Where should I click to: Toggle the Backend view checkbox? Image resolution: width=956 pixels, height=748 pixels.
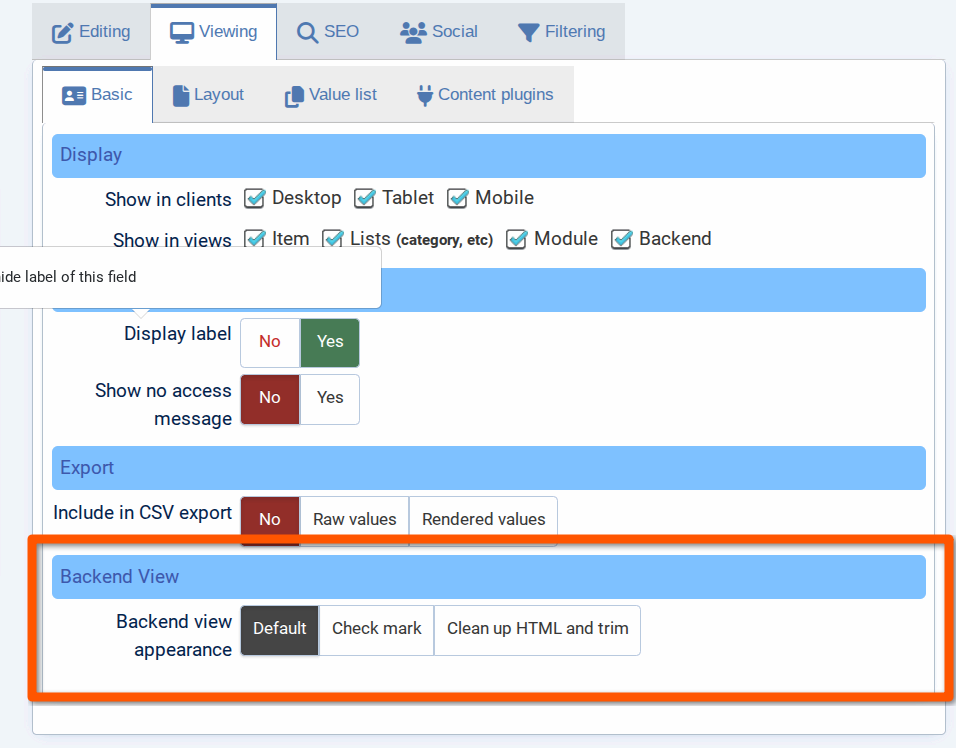coord(622,240)
